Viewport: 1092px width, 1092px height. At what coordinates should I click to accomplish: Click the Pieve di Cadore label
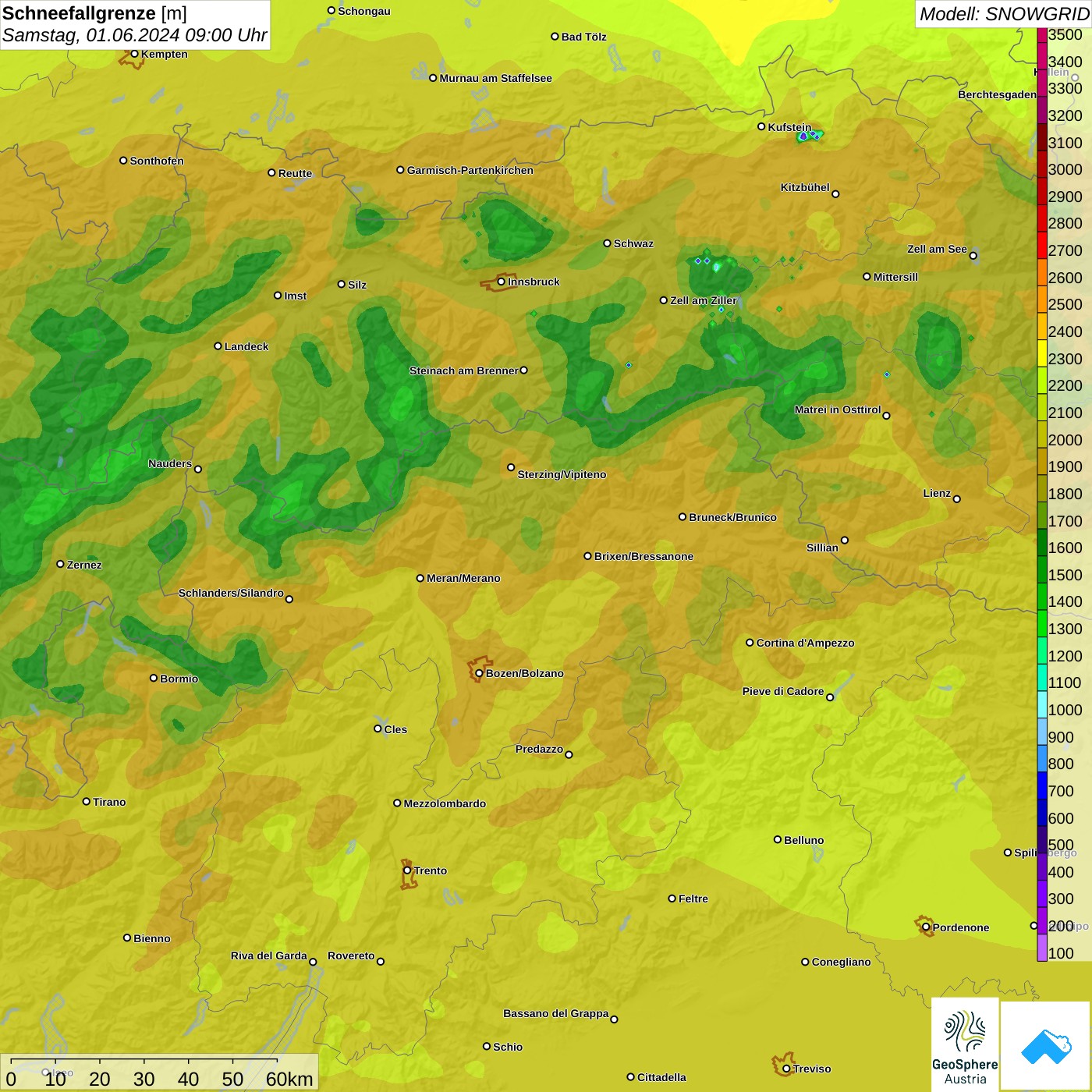pos(783,691)
